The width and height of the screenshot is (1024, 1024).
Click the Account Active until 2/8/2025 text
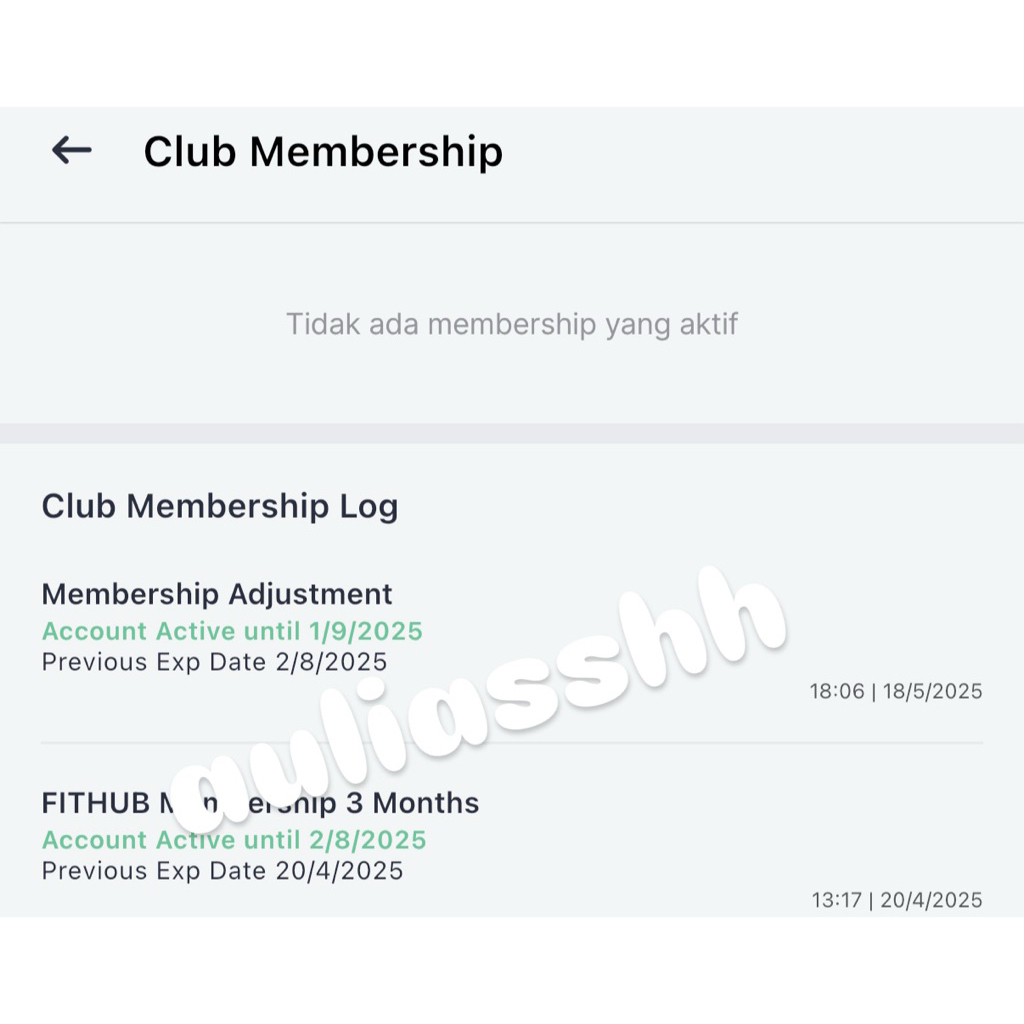233,840
